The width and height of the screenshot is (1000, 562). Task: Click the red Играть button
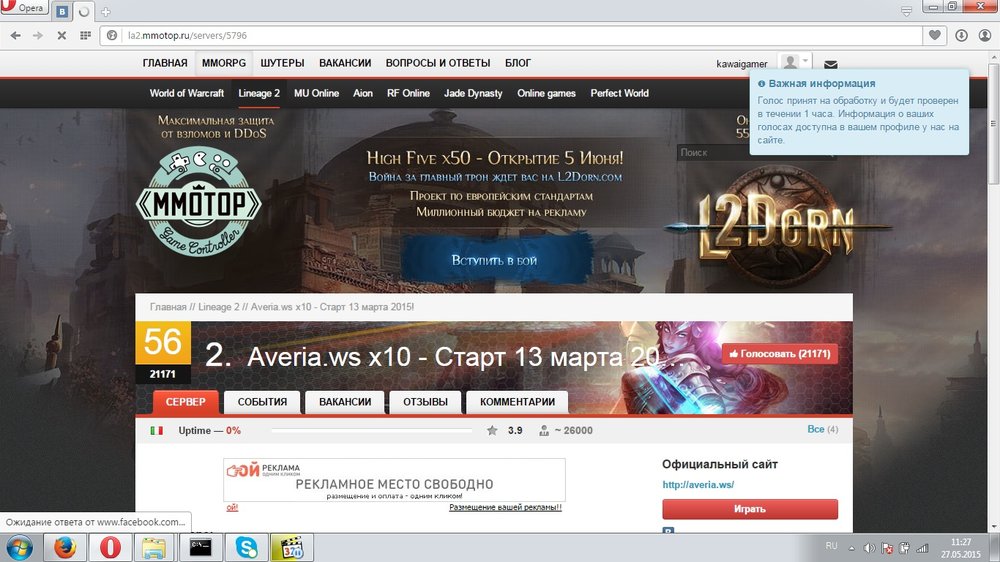tap(749, 509)
